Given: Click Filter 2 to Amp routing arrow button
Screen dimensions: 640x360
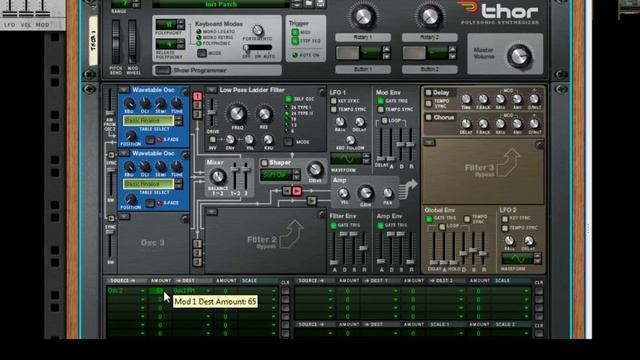Looking at the screenshot, I should [x=311, y=200].
